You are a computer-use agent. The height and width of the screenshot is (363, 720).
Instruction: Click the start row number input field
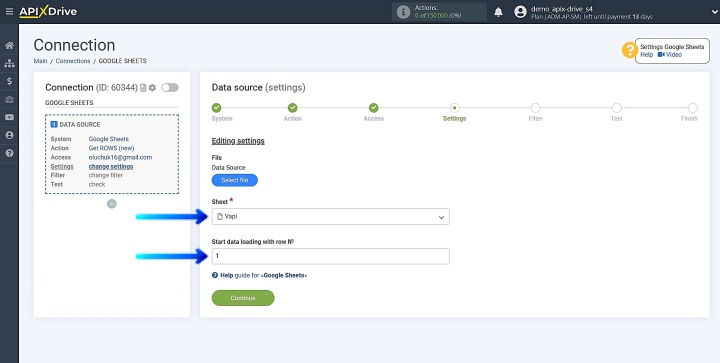pos(331,256)
